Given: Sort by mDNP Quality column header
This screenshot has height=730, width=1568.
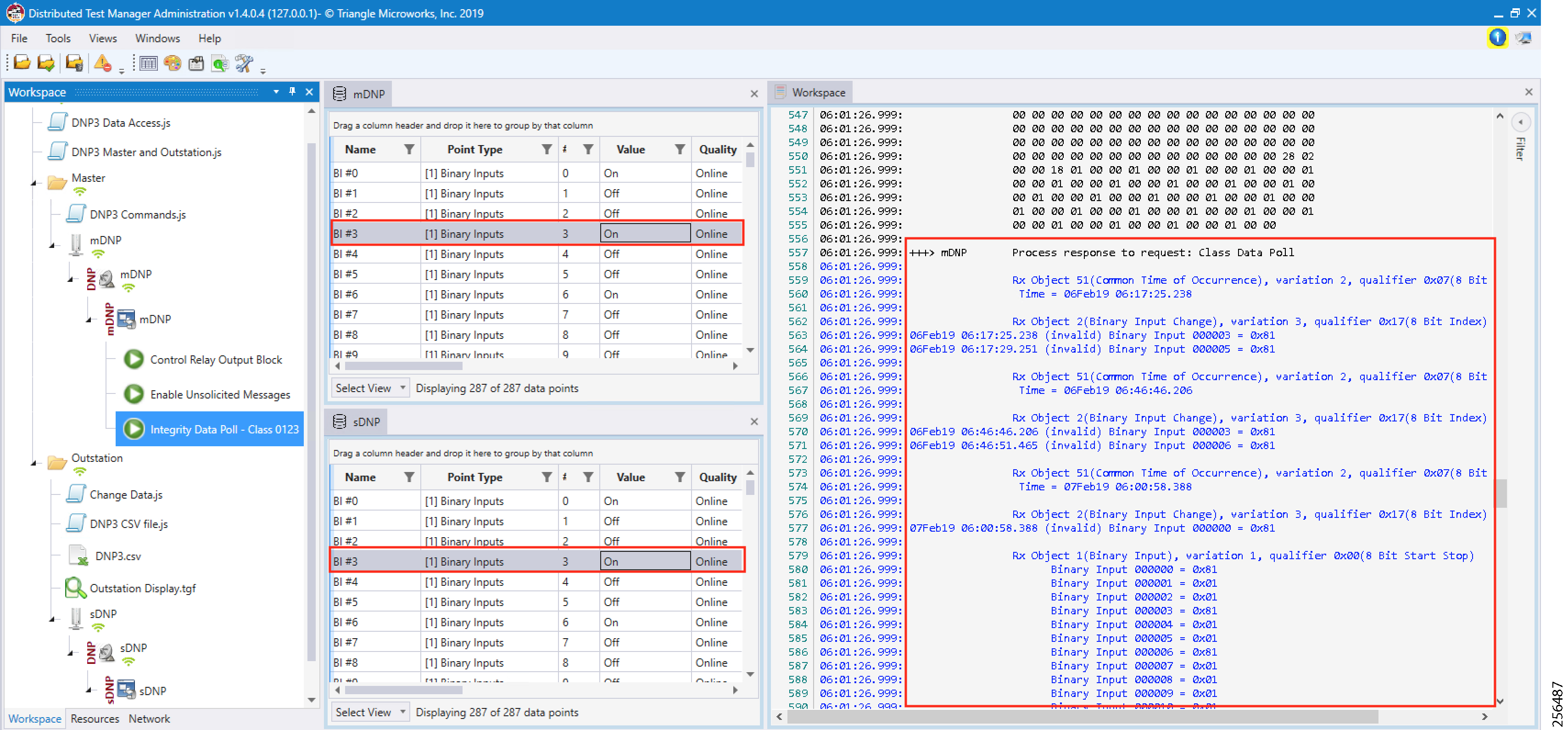Looking at the screenshot, I should pos(718,149).
